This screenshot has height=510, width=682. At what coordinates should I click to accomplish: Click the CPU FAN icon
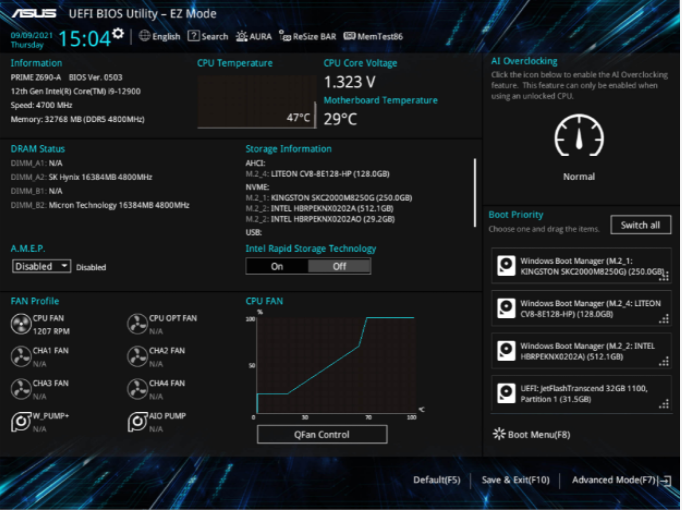pos(21,324)
